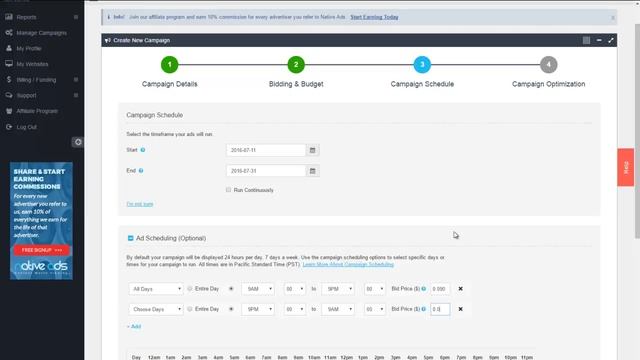Click the Log Out arrow icon
This screenshot has height=360, width=640.
tap(9, 127)
